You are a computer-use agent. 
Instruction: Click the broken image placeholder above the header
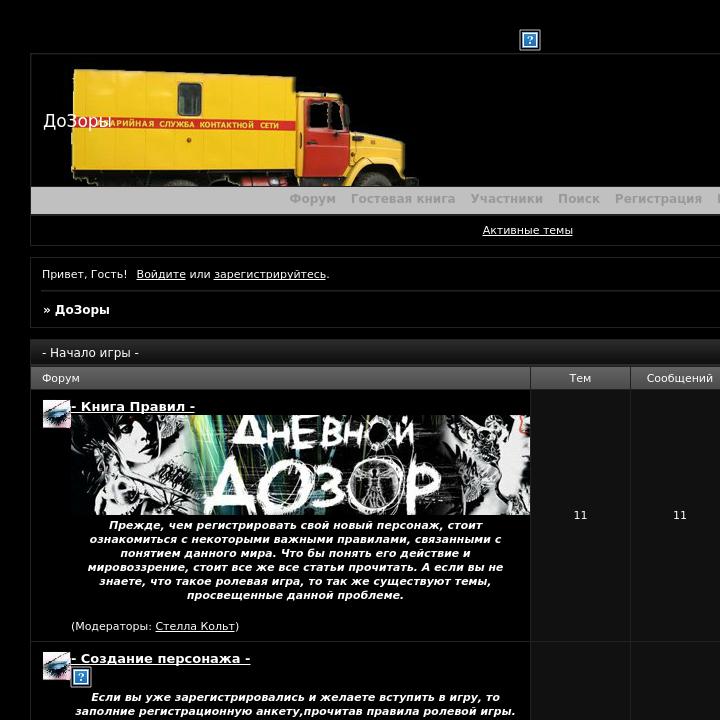coord(529,40)
